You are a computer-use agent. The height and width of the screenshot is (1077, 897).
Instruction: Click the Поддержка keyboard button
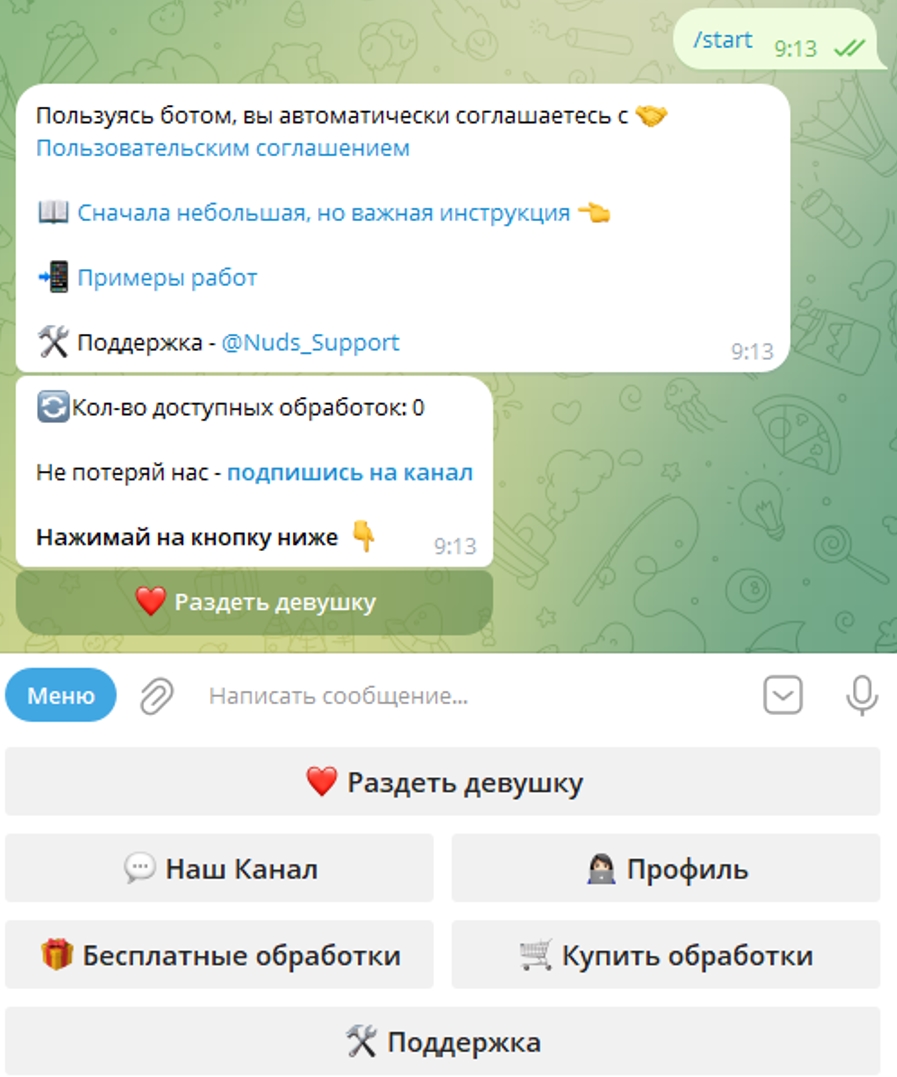(442, 1041)
